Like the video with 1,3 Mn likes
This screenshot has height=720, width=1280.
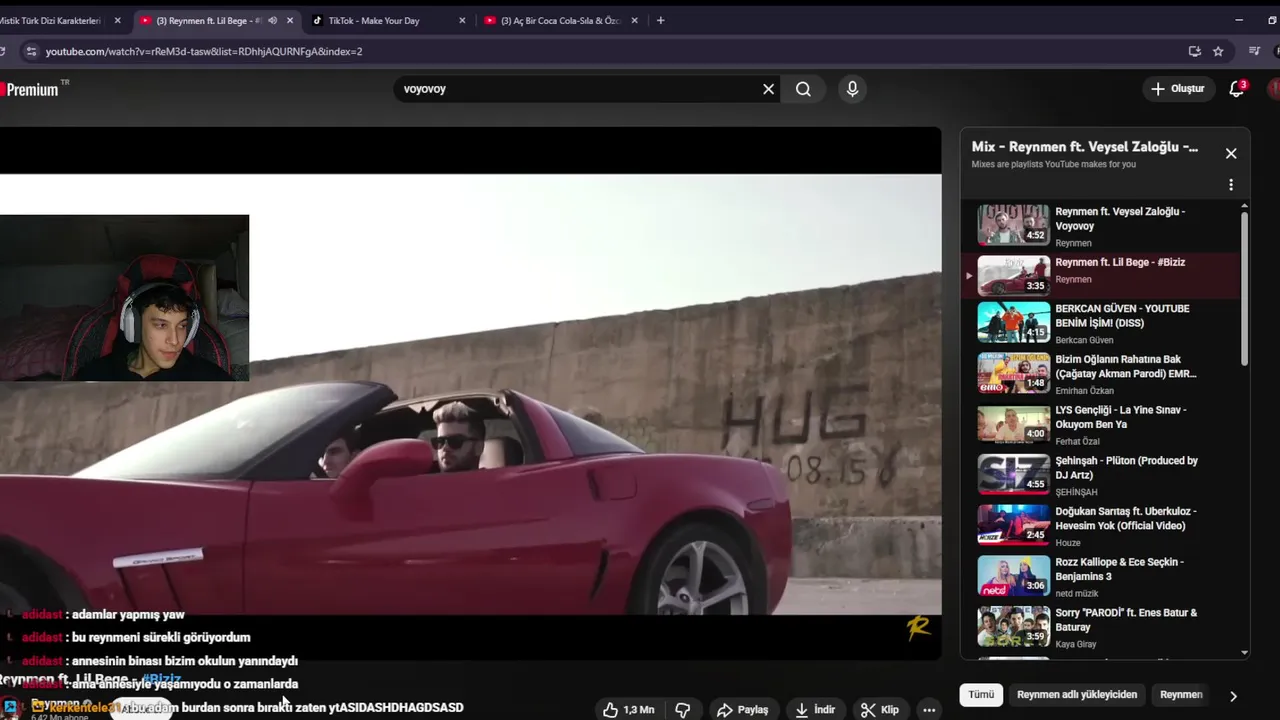coord(629,710)
